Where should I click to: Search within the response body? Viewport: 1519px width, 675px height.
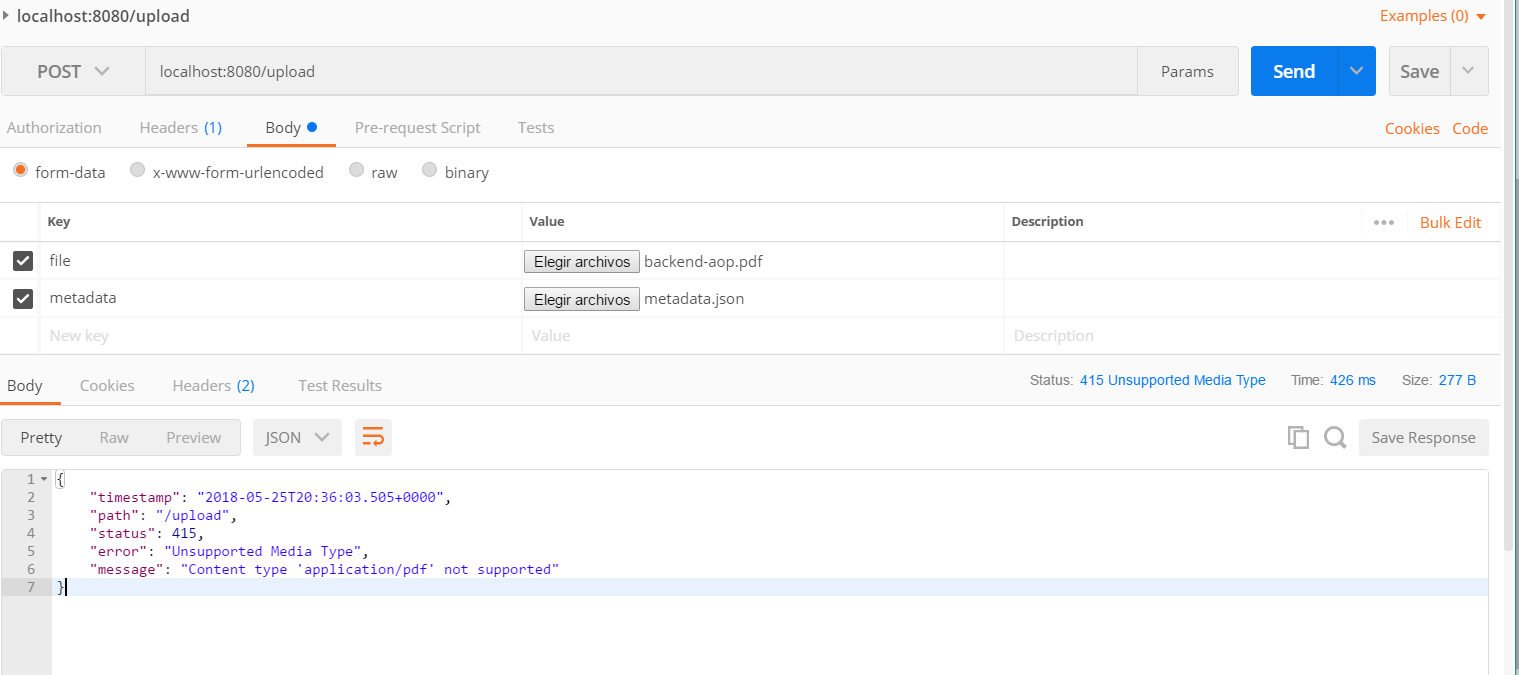[x=1336, y=437]
